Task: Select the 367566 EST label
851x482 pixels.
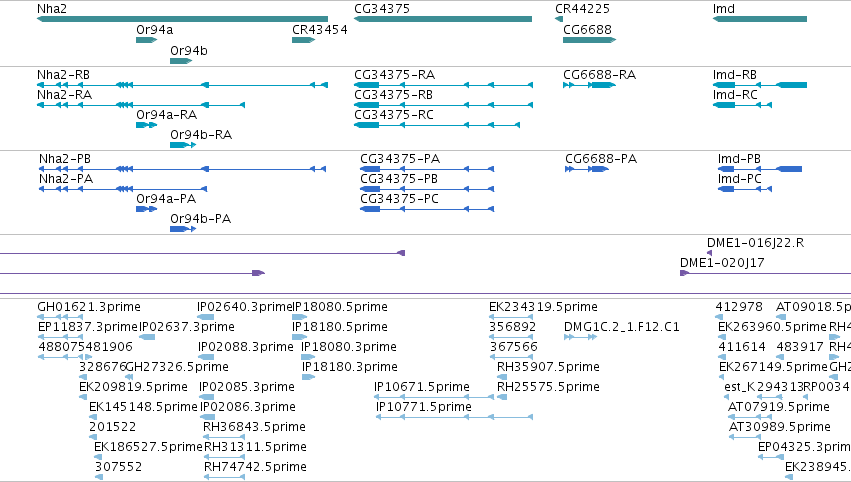Action: (513, 347)
